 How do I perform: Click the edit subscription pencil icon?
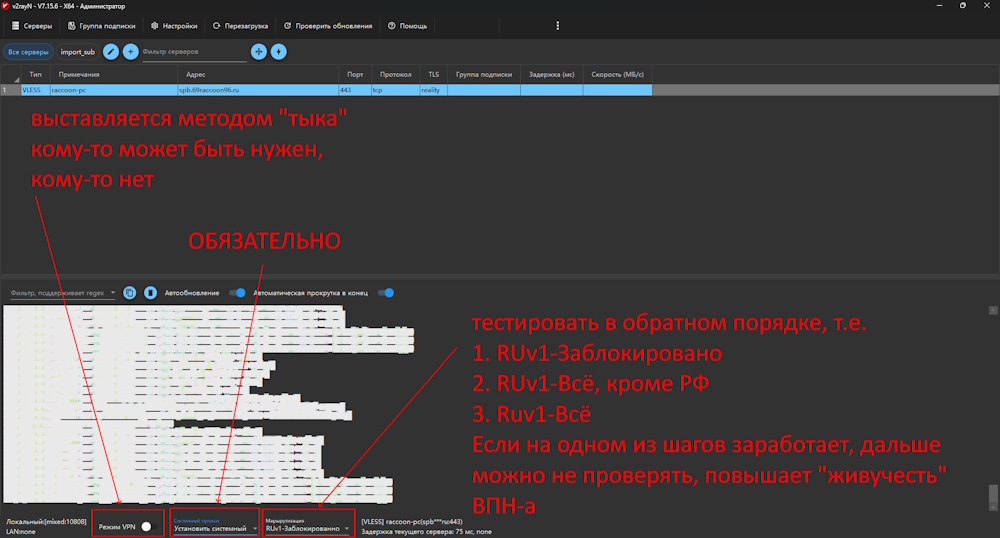111,51
